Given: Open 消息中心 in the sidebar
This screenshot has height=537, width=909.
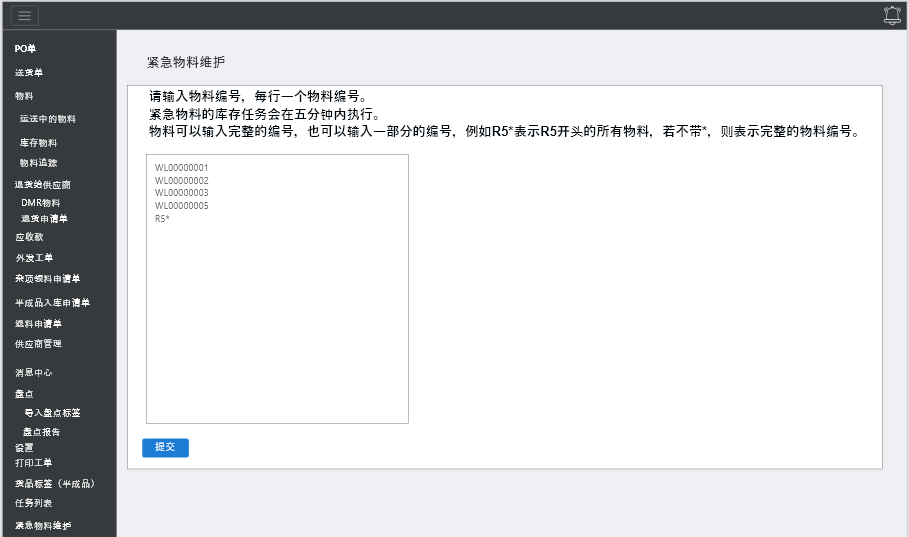Looking at the screenshot, I should 34,372.
